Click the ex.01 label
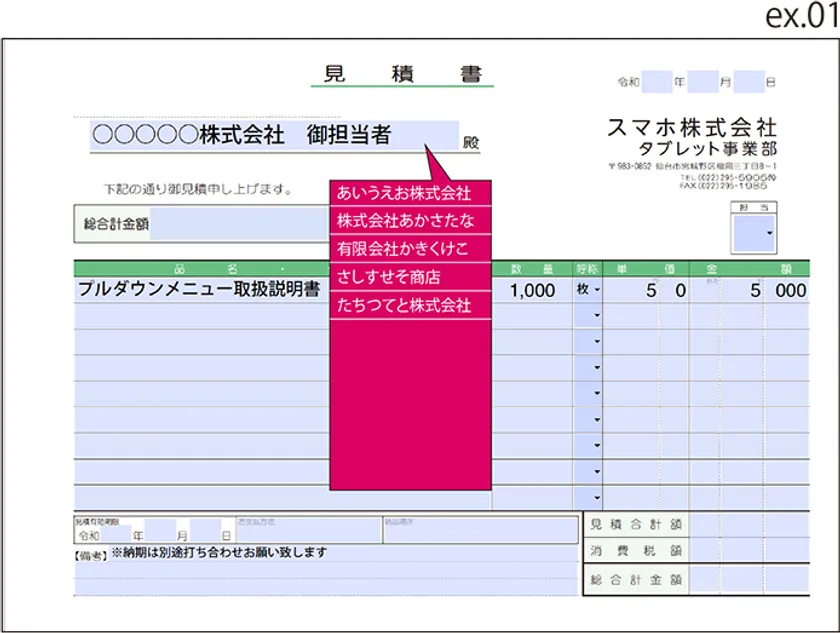Image resolution: width=840 pixels, height=633 pixels. point(801,16)
